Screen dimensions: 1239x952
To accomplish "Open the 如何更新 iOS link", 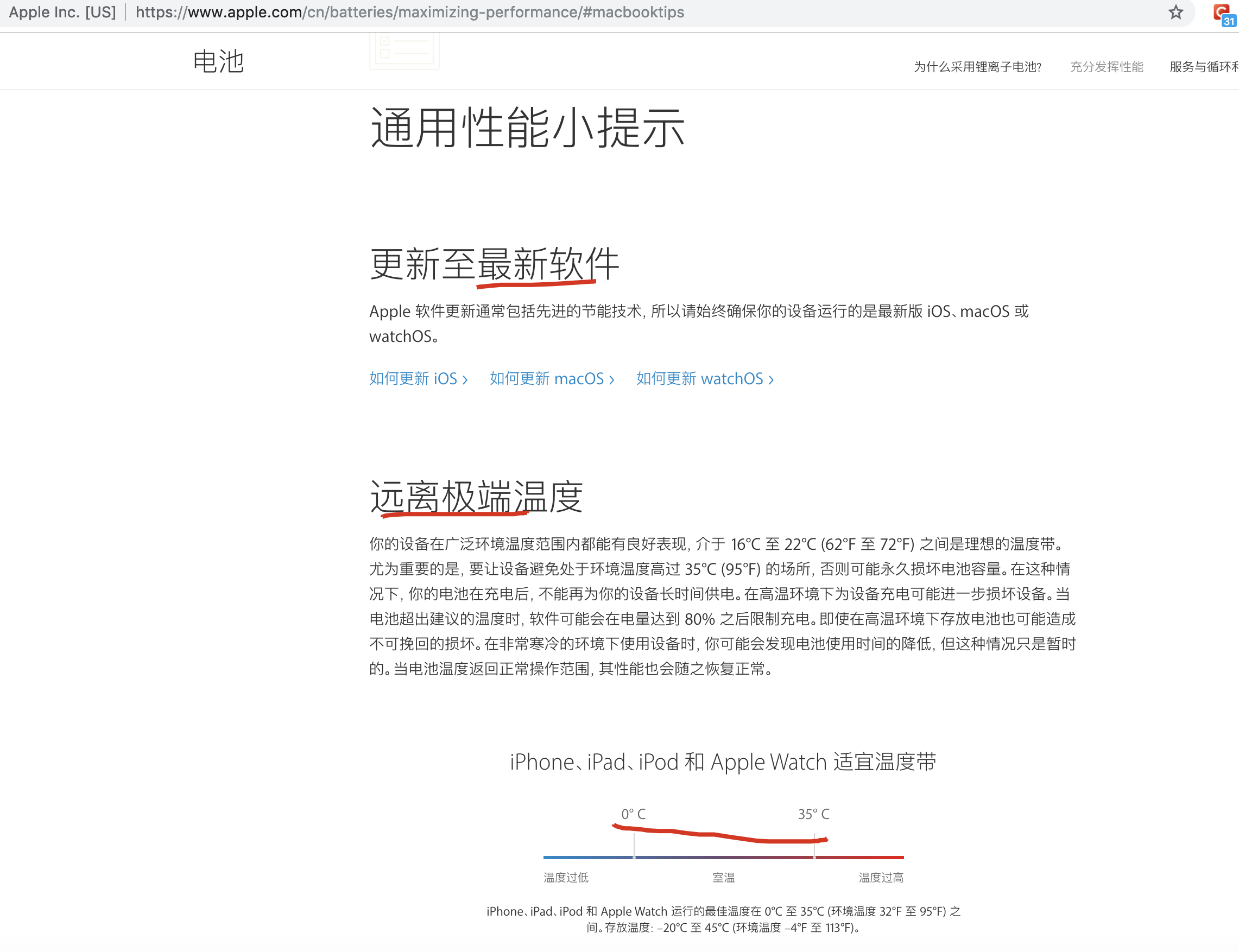I will pyautogui.click(x=418, y=378).
